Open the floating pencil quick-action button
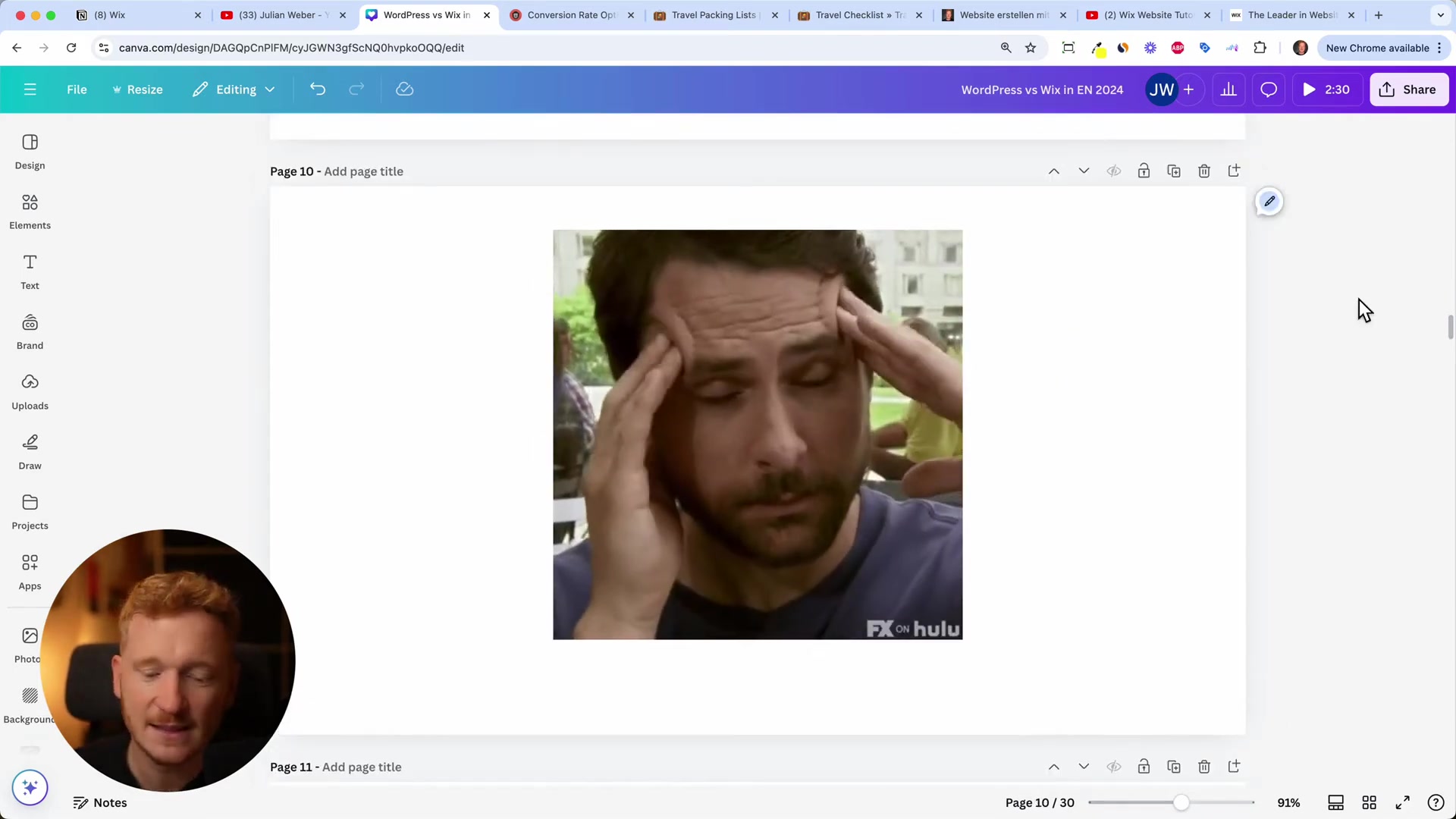Viewport: 1456px width, 819px height. pos(1269,202)
